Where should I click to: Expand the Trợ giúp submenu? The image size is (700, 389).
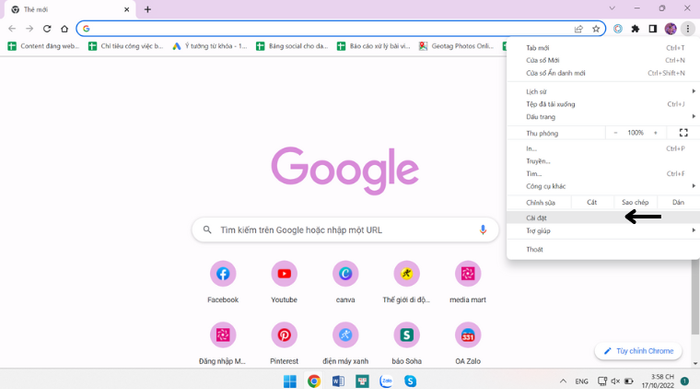tap(603, 230)
